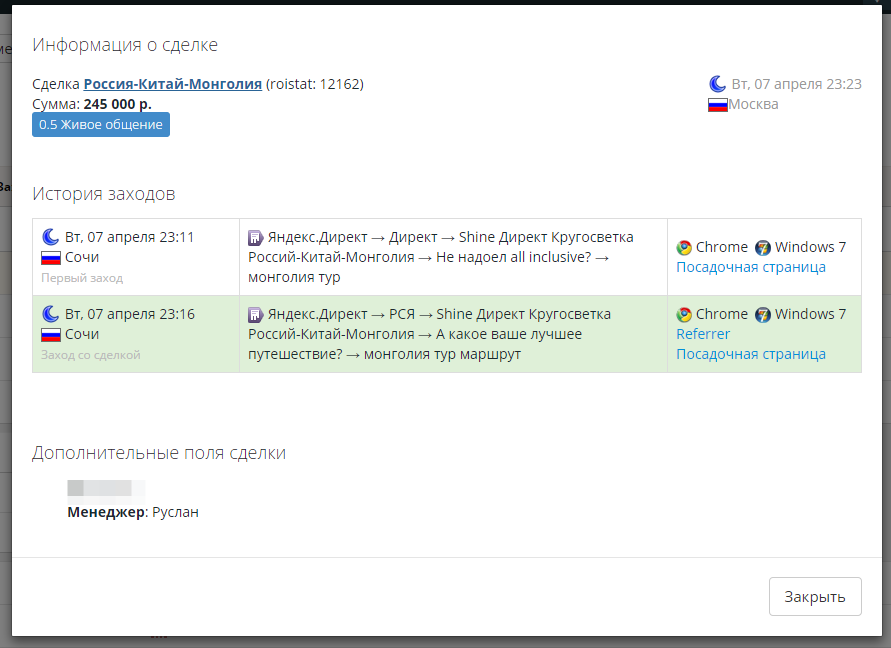The image size is (891, 648).
Task: Click the Информация о сделке heading
Action: tap(125, 44)
